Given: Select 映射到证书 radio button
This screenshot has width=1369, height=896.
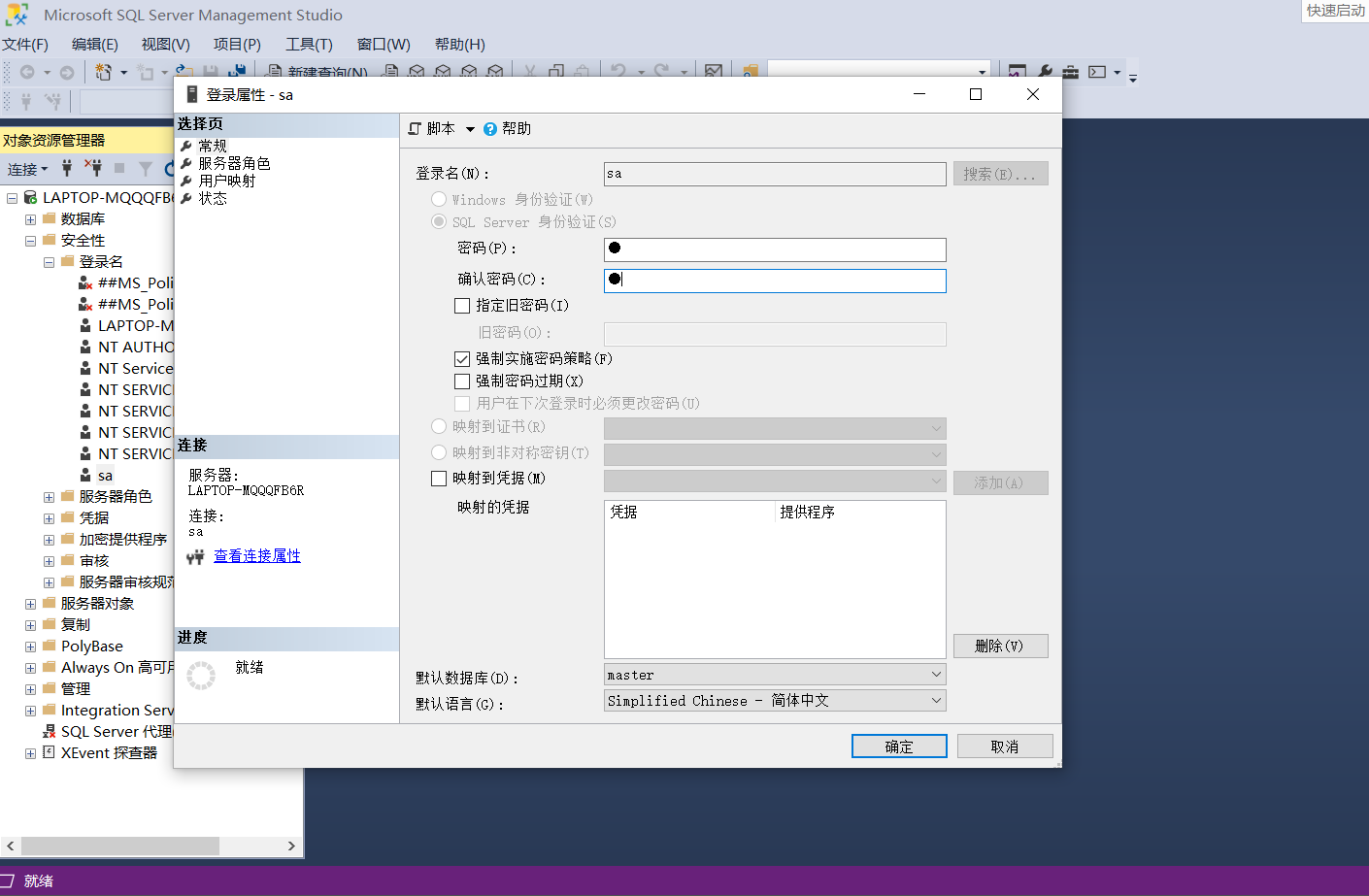Looking at the screenshot, I should [x=439, y=426].
